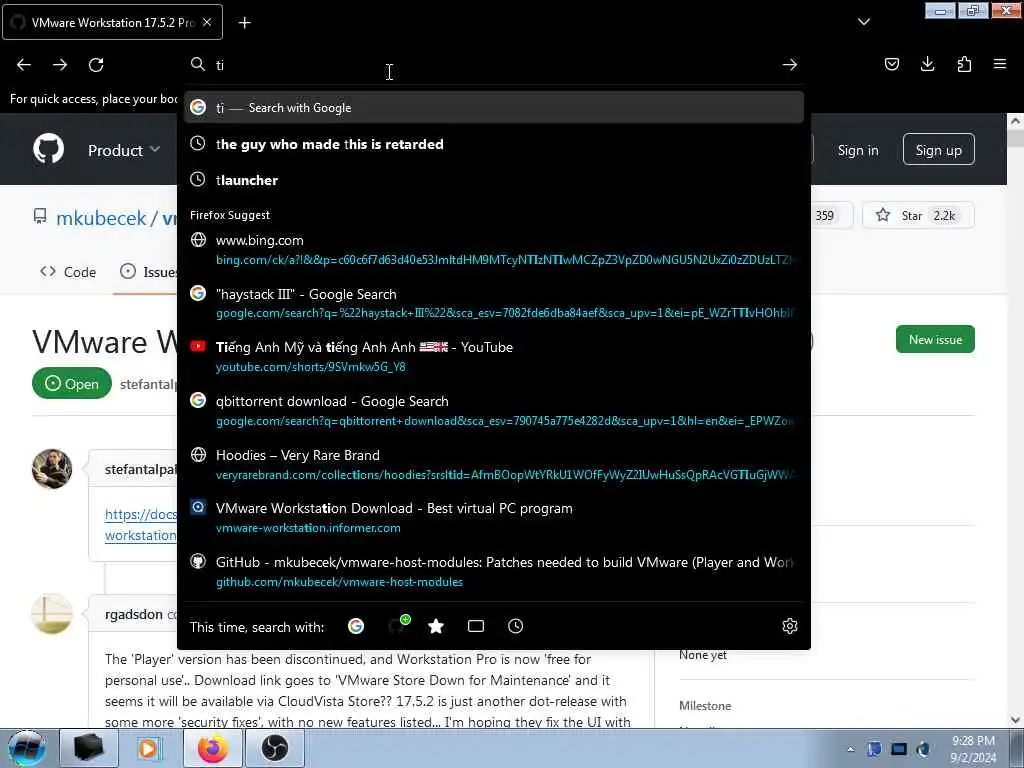Search this time in Tabs icon
The image size is (1024, 768).
click(x=476, y=626)
